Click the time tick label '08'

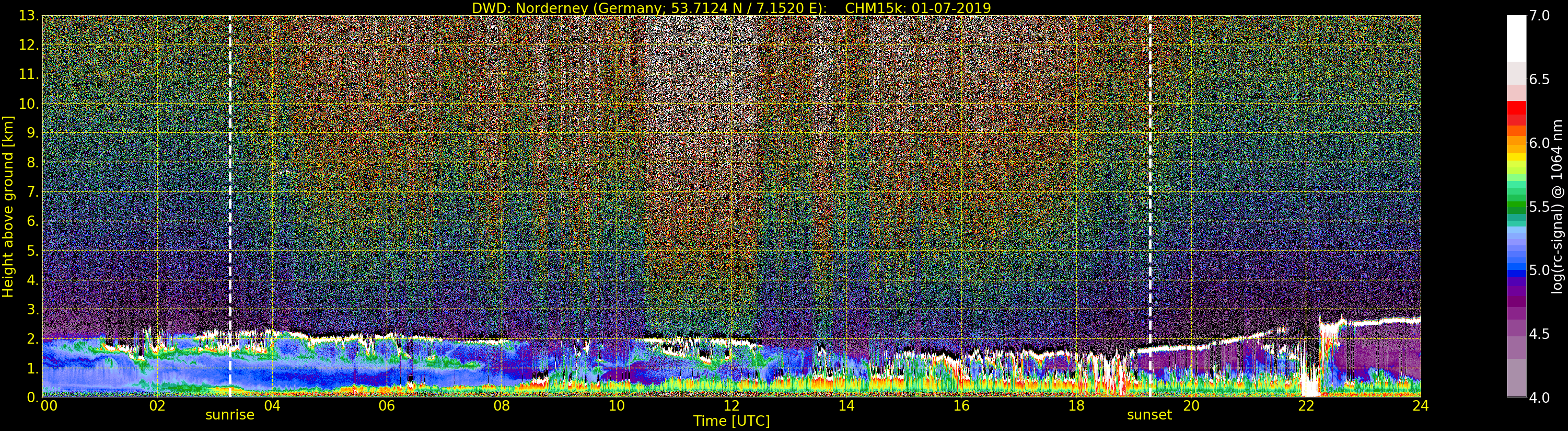click(x=502, y=406)
